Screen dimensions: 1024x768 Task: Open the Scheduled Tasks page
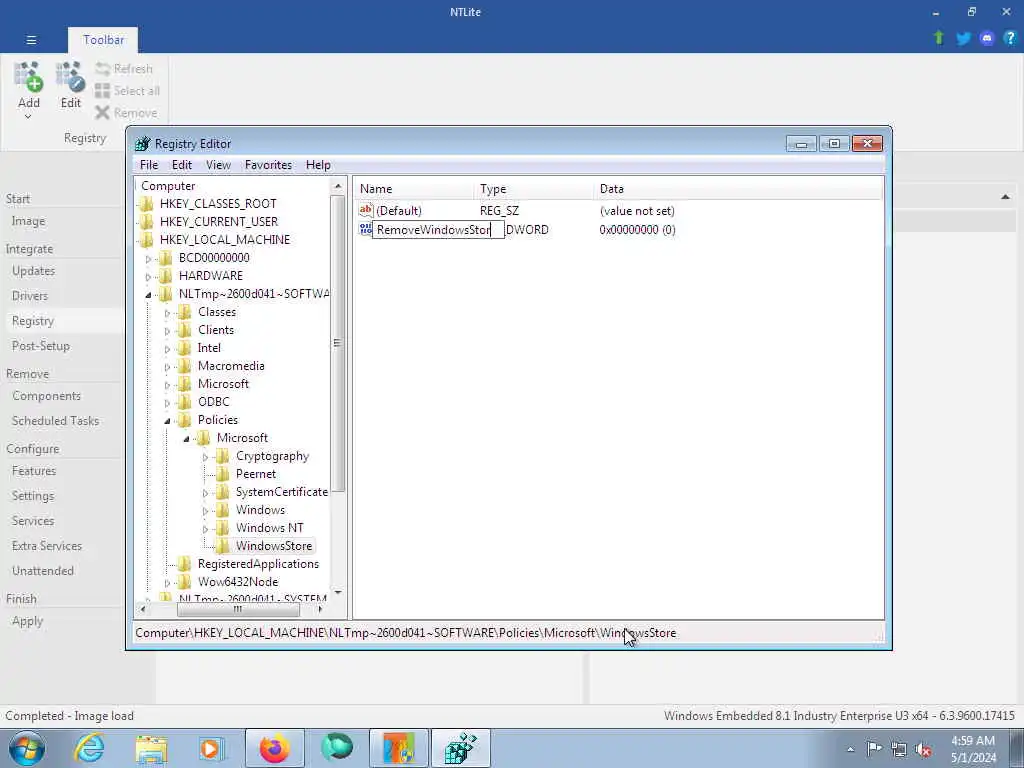pos(56,421)
